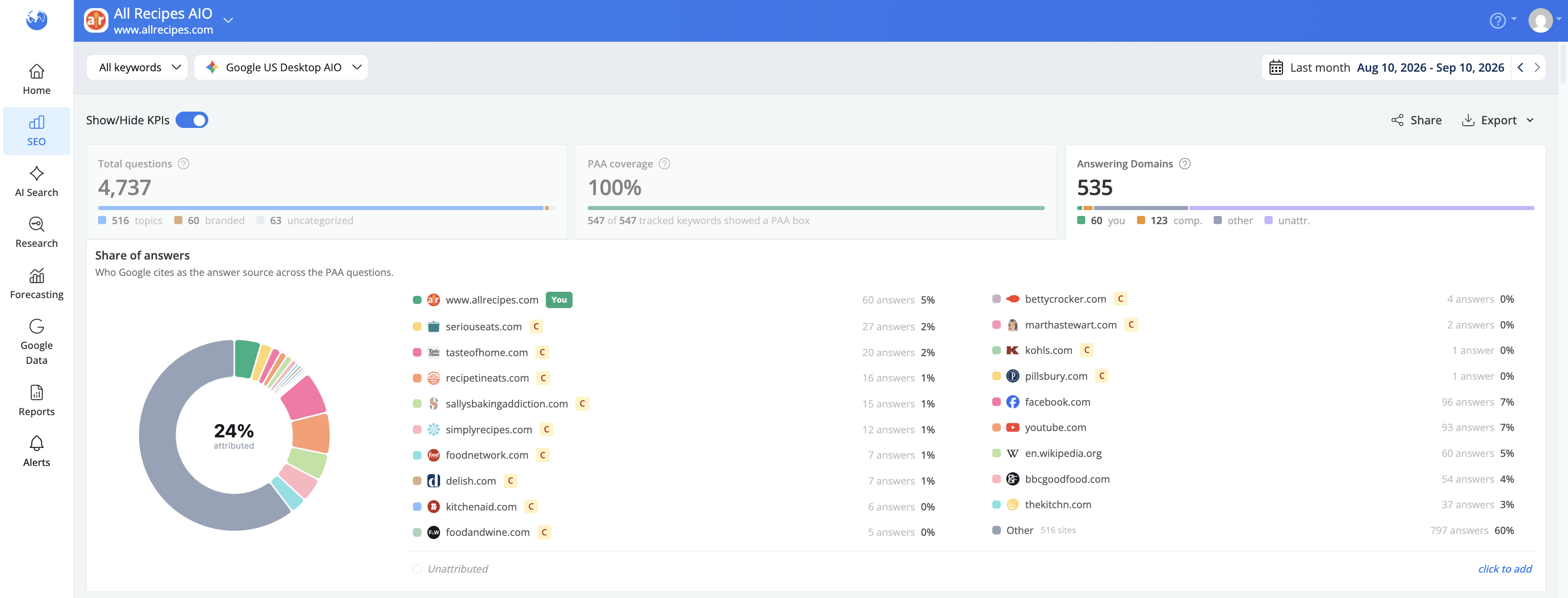The width and height of the screenshot is (1568, 598).
Task: Click the kitchenaid.com row label
Action: click(481, 507)
